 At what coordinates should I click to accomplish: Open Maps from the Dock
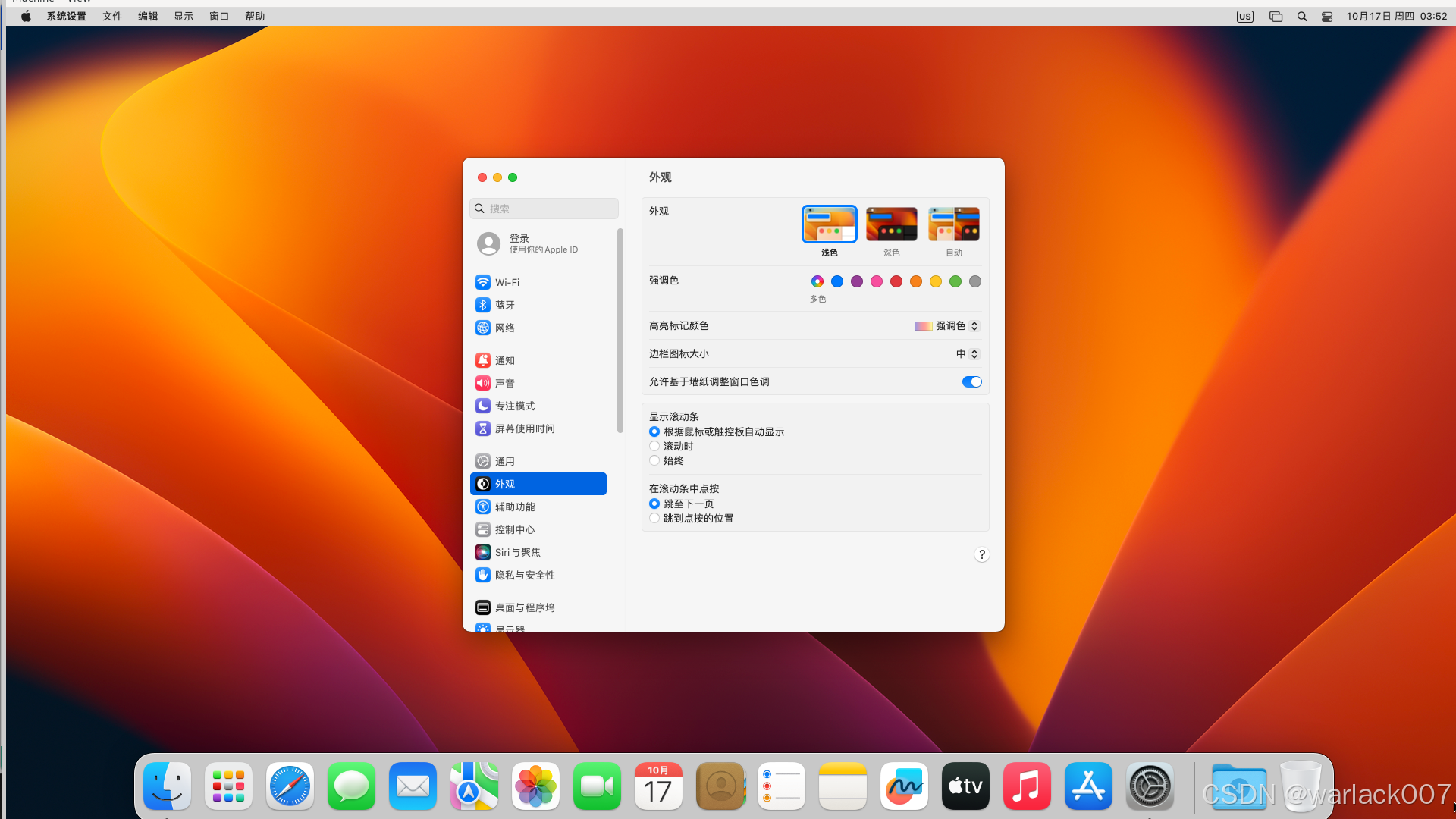474,786
